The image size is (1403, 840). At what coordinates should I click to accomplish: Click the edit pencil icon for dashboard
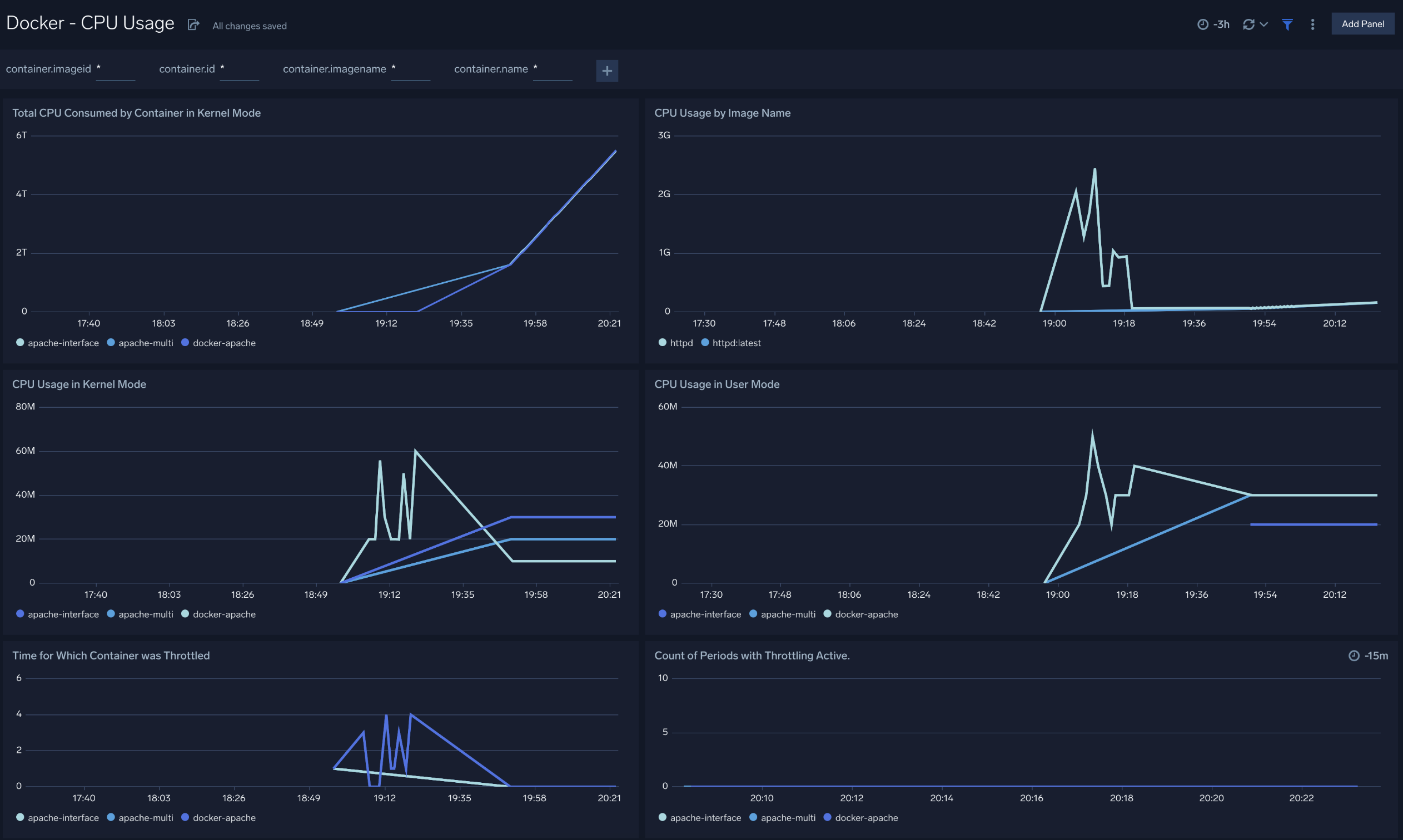coord(192,23)
